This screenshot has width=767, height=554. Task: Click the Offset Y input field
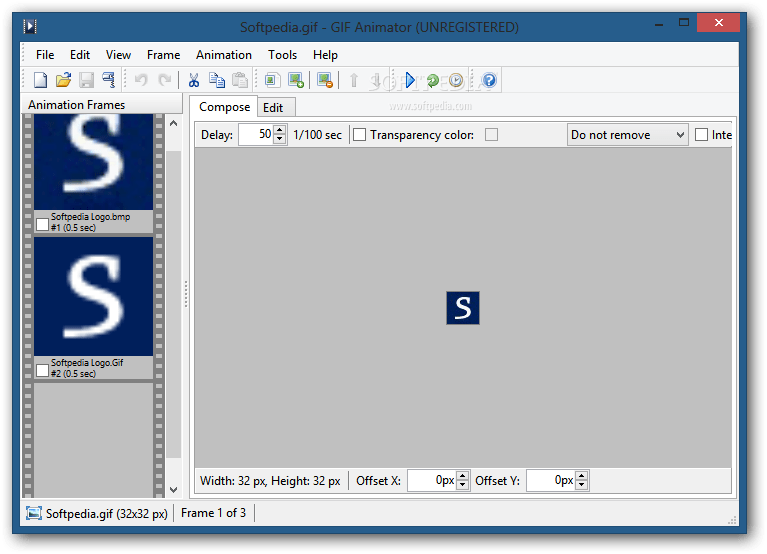[551, 480]
